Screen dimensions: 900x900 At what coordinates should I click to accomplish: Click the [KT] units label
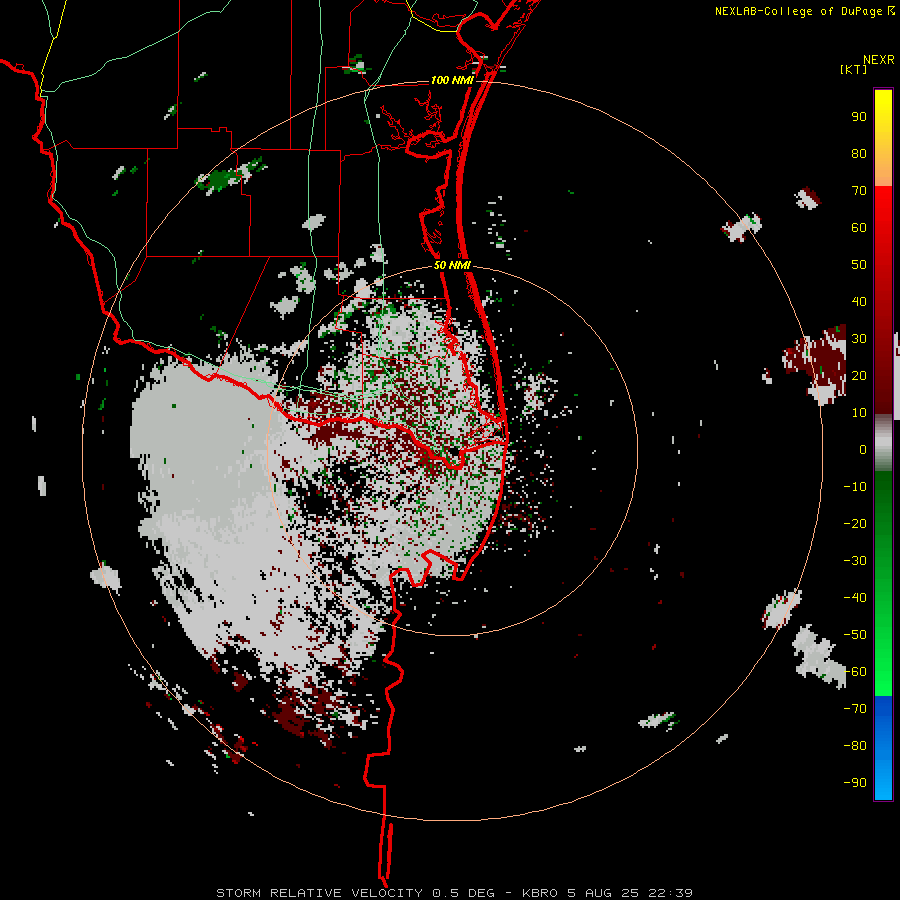(x=854, y=69)
